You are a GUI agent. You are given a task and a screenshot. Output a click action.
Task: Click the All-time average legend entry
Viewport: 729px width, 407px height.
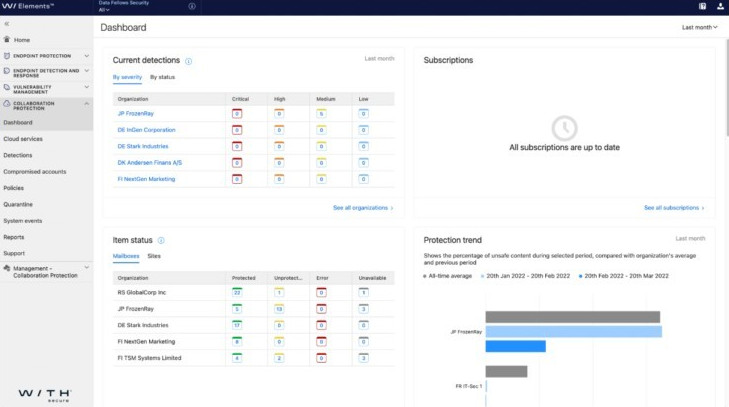pyautogui.click(x=447, y=276)
